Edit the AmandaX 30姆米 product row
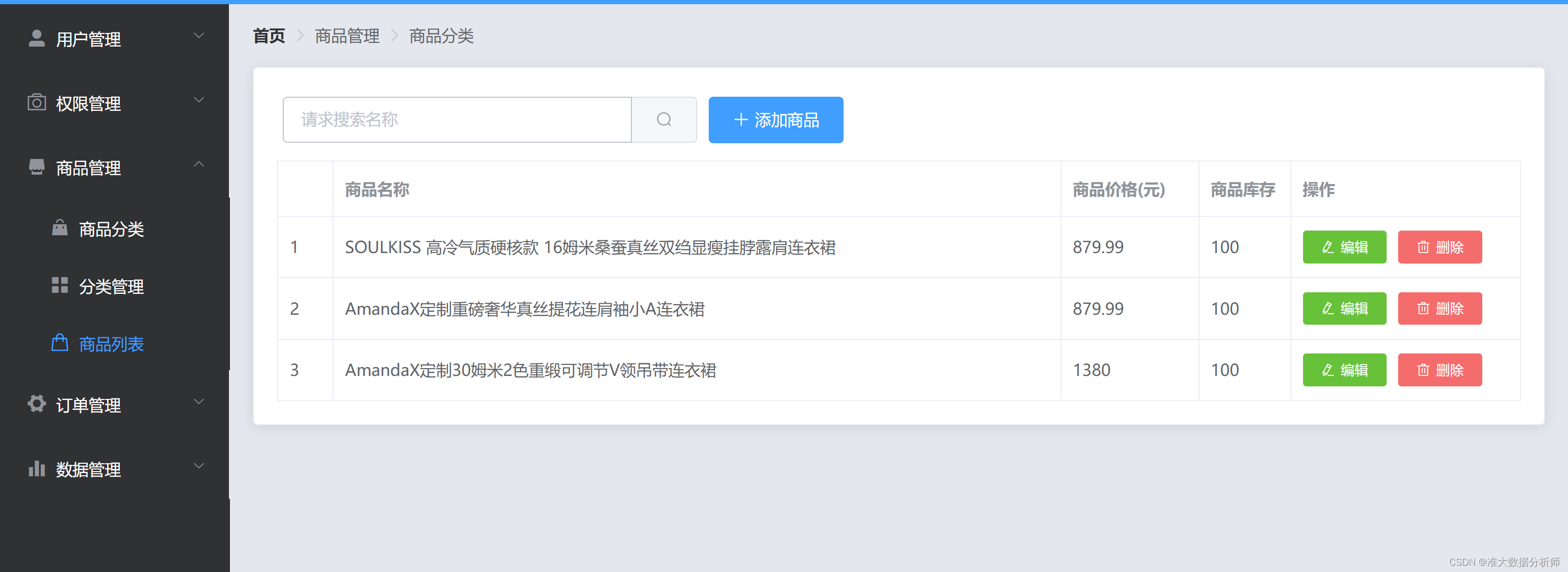 pyautogui.click(x=1344, y=370)
